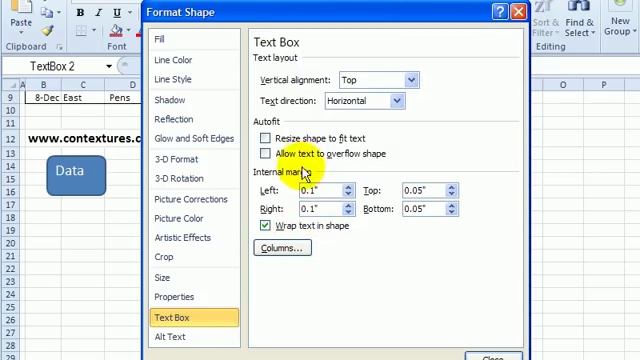Image resolution: width=640 pixels, height=360 pixels.
Task: Select the 3-D Rotation category
Action: pyautogui.click(x=194, y=178)
